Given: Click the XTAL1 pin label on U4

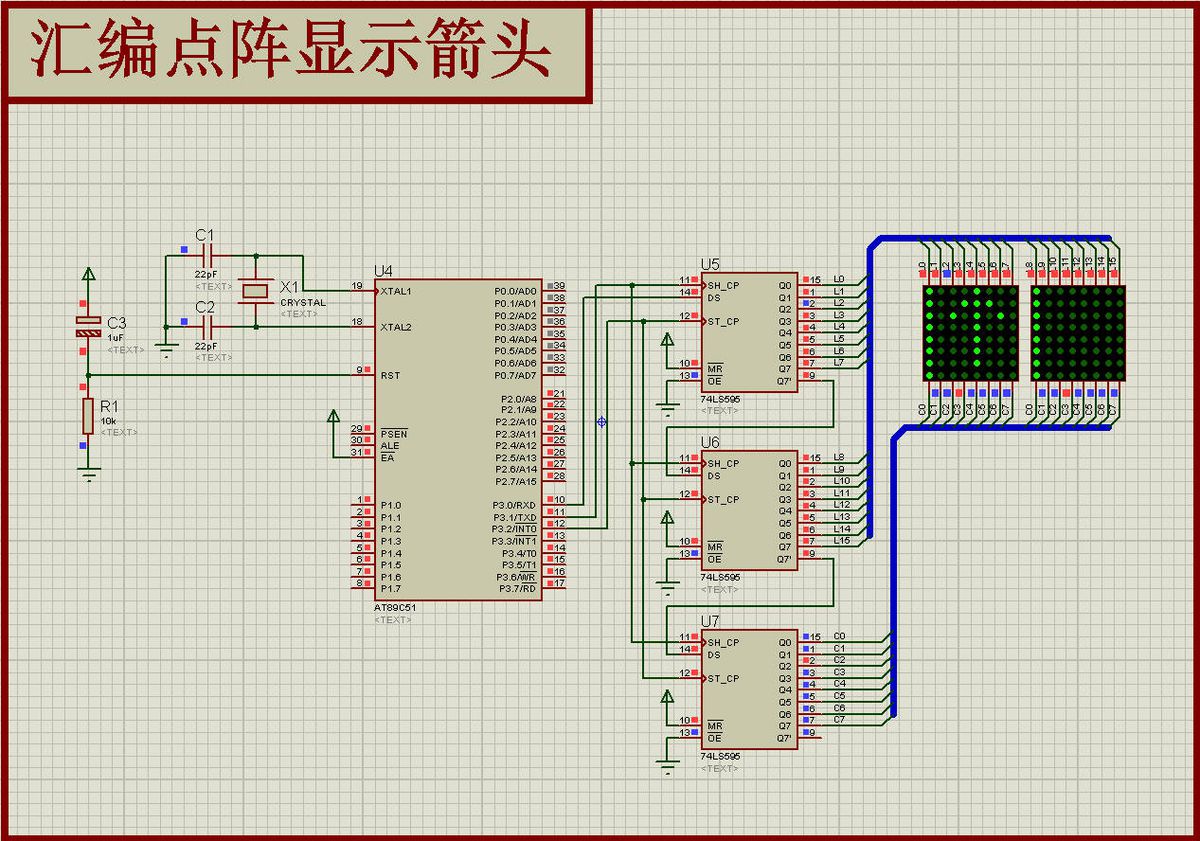Looking at the screenshot, I should pos(395,291).
